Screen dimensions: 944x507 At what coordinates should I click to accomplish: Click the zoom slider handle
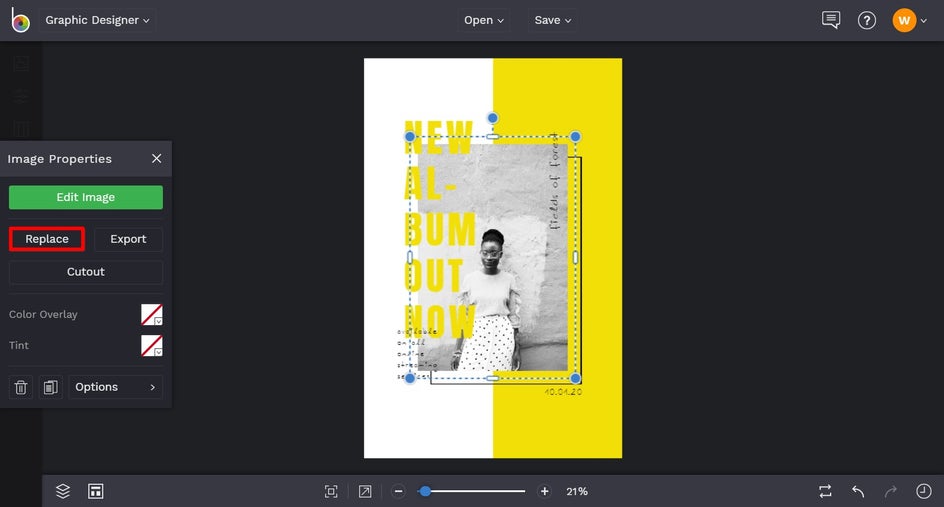[x=425, y=491]
